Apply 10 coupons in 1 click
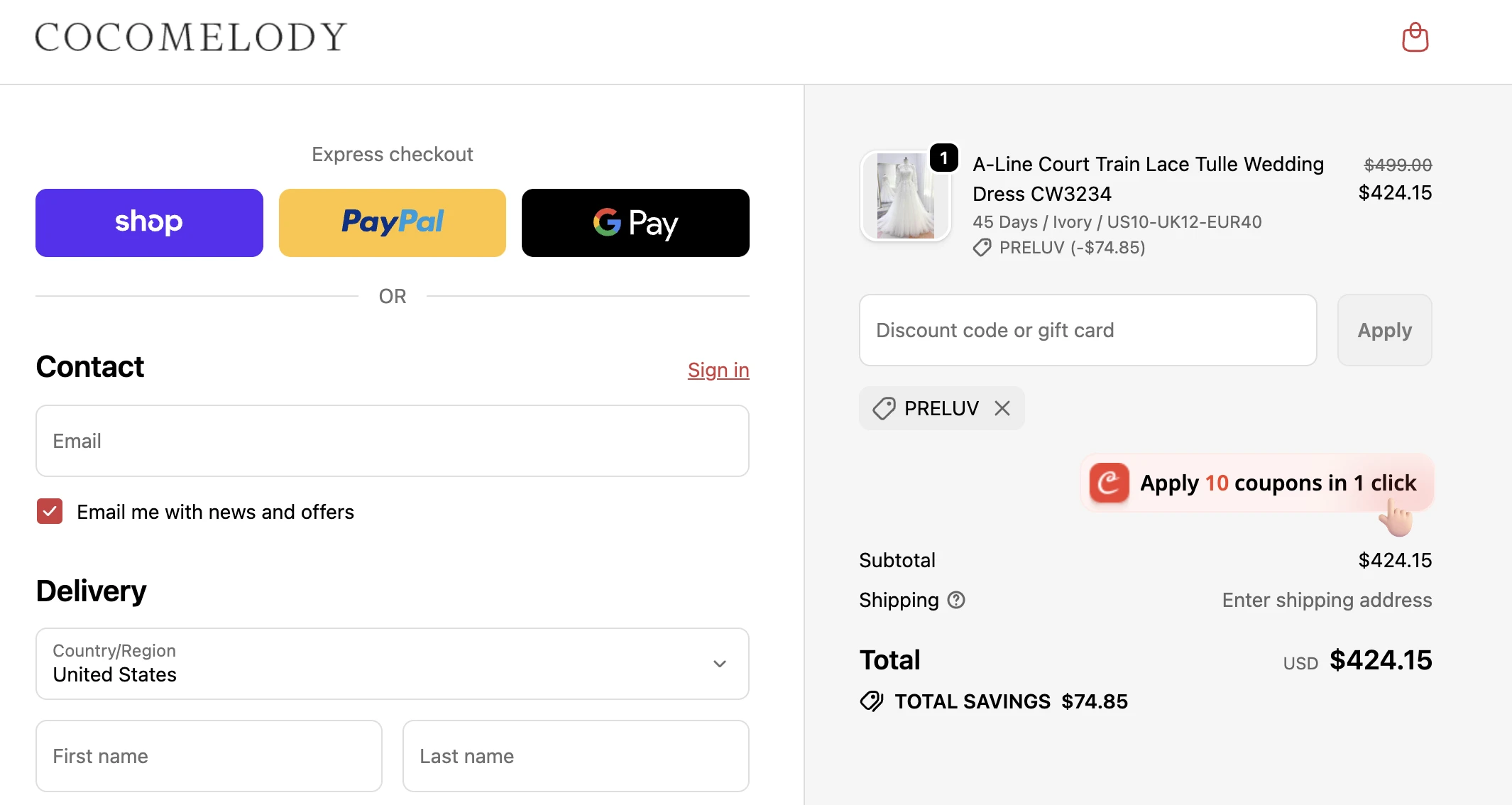 click(x=1257, y=483)
